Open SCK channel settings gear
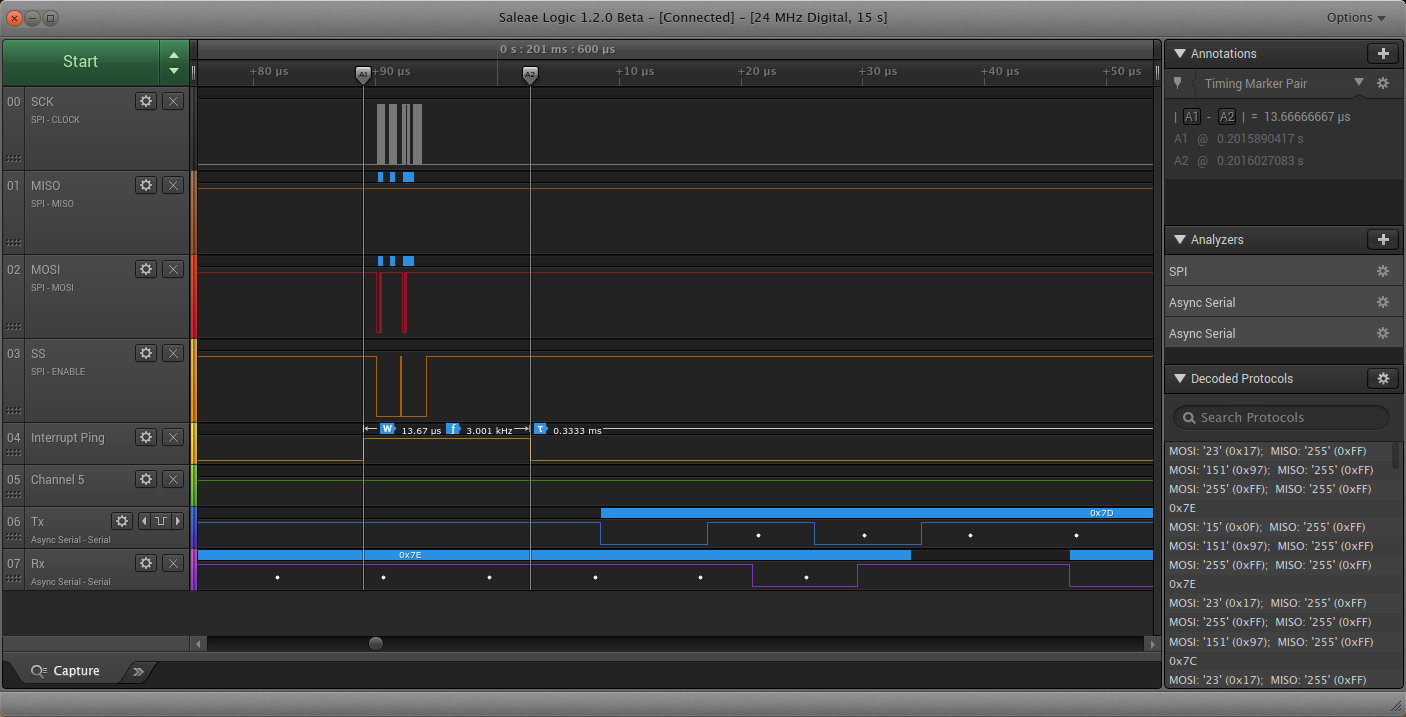Image resolution: width=1406 pixels, height=717 pixels. click(x=146, y=101)
